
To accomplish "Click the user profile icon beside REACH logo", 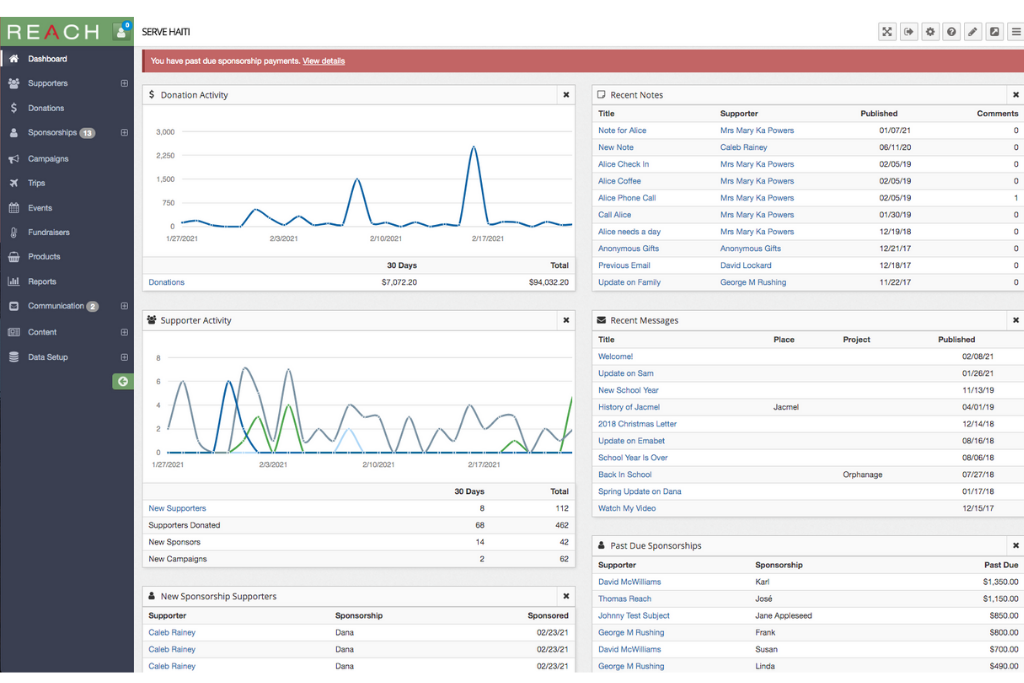I will click(123, 31).
